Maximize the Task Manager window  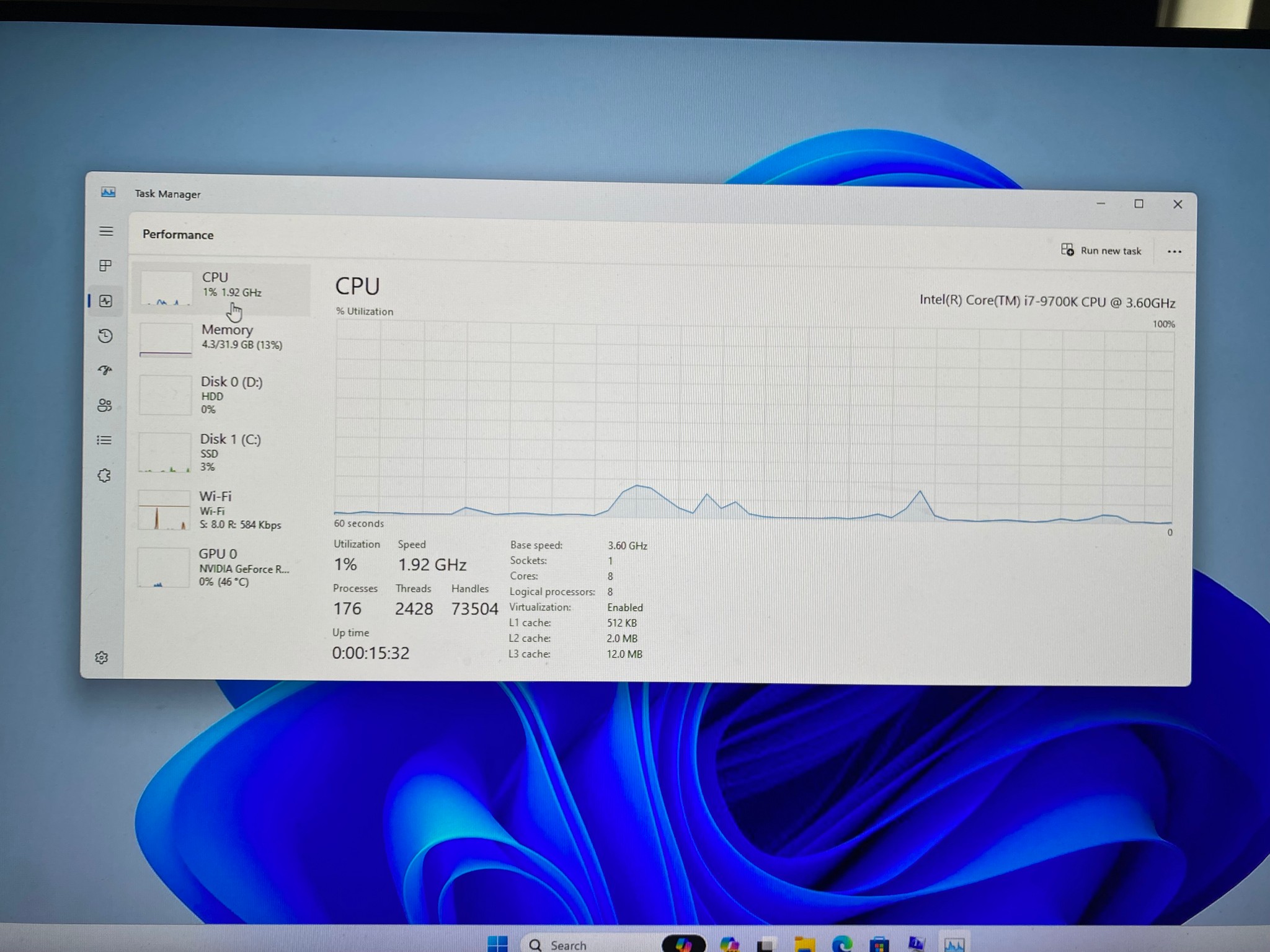click(1139, 204)
